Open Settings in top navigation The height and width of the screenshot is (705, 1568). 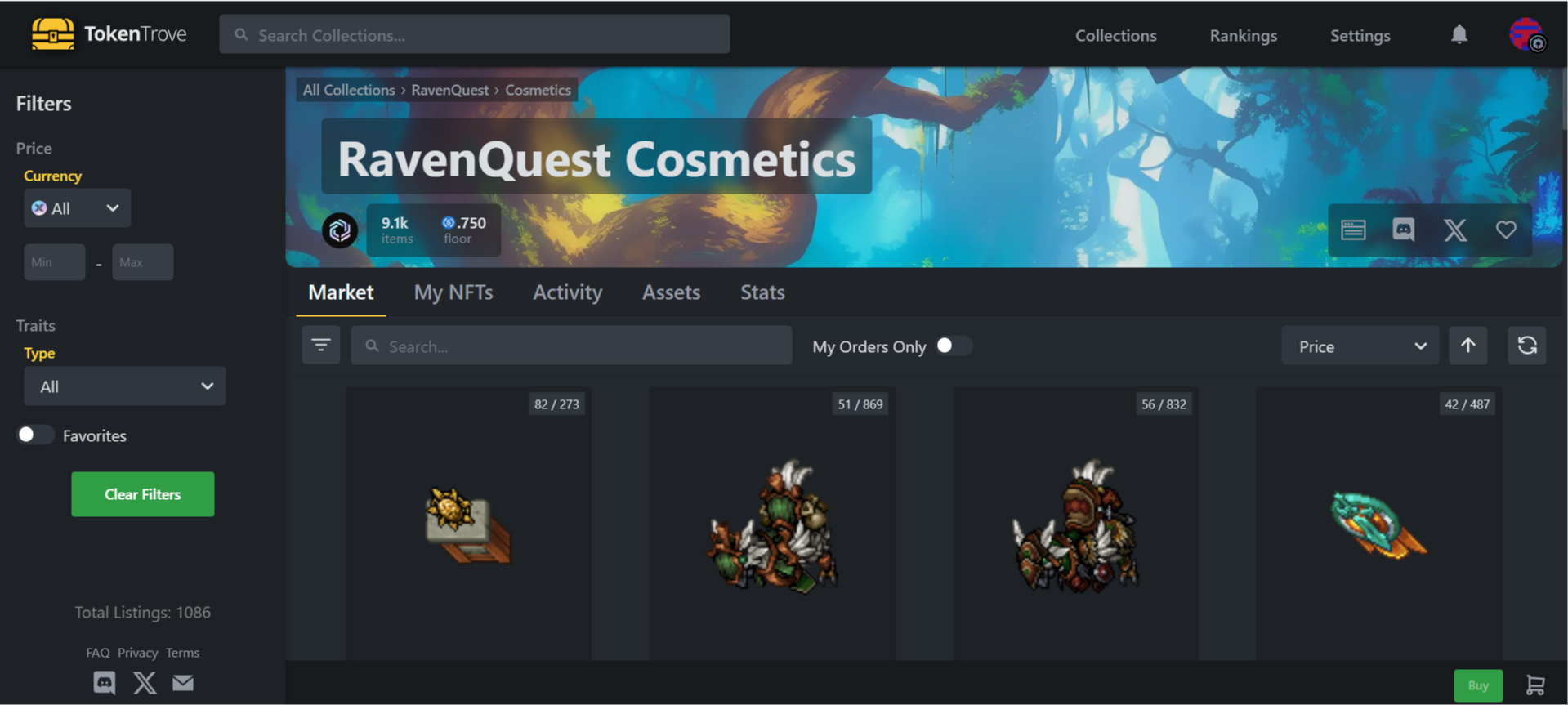1360,35
